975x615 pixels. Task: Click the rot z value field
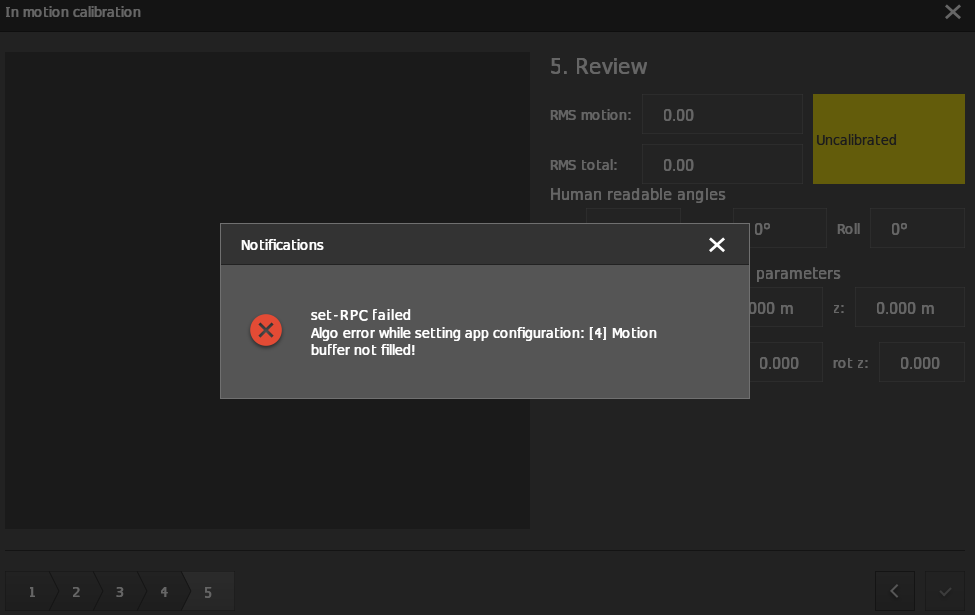(922, 363)
